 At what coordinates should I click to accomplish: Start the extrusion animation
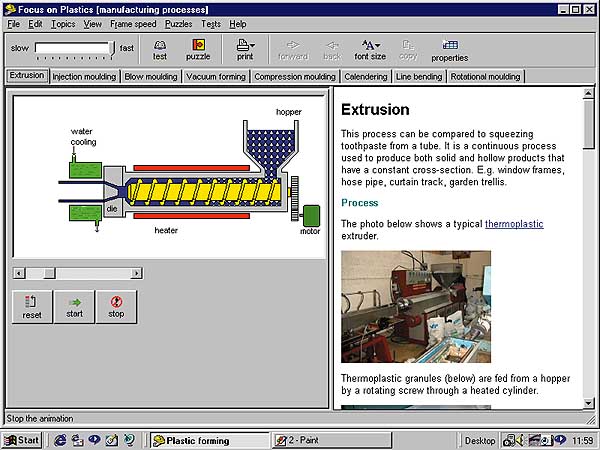click(74, 307)
